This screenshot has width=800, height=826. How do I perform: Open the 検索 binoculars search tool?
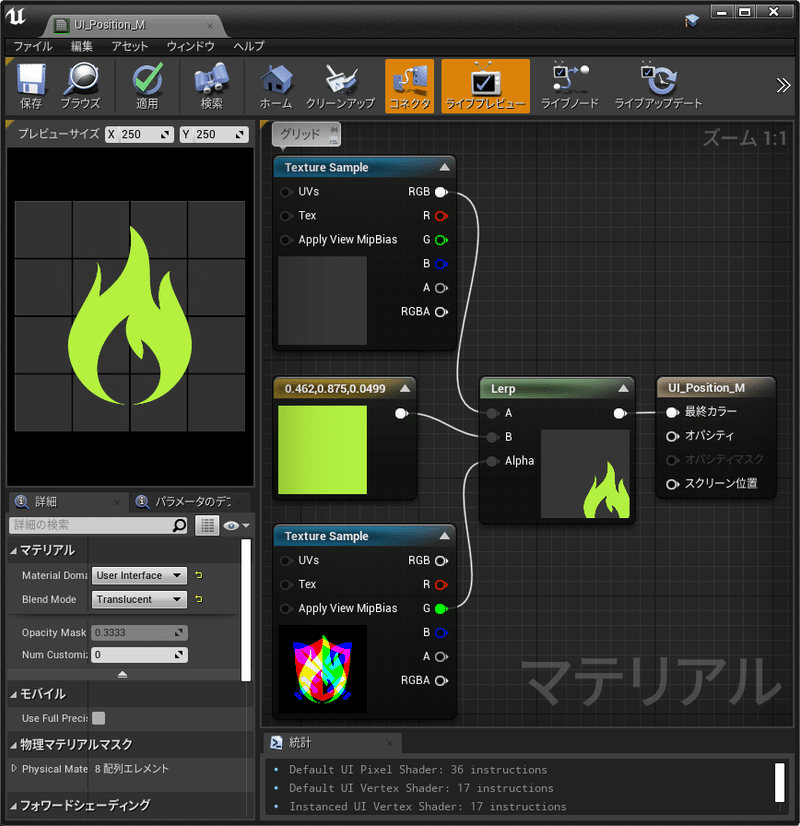(x=212, y=85)
